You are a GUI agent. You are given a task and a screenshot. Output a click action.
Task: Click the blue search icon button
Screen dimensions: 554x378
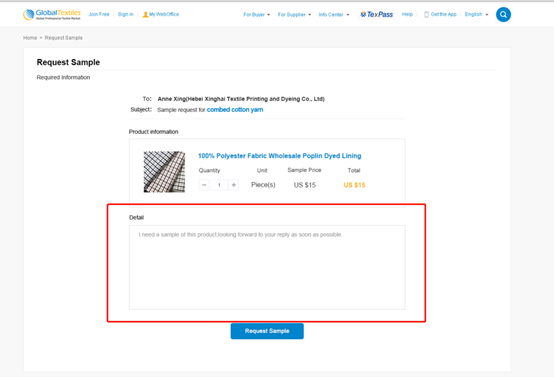503,14
